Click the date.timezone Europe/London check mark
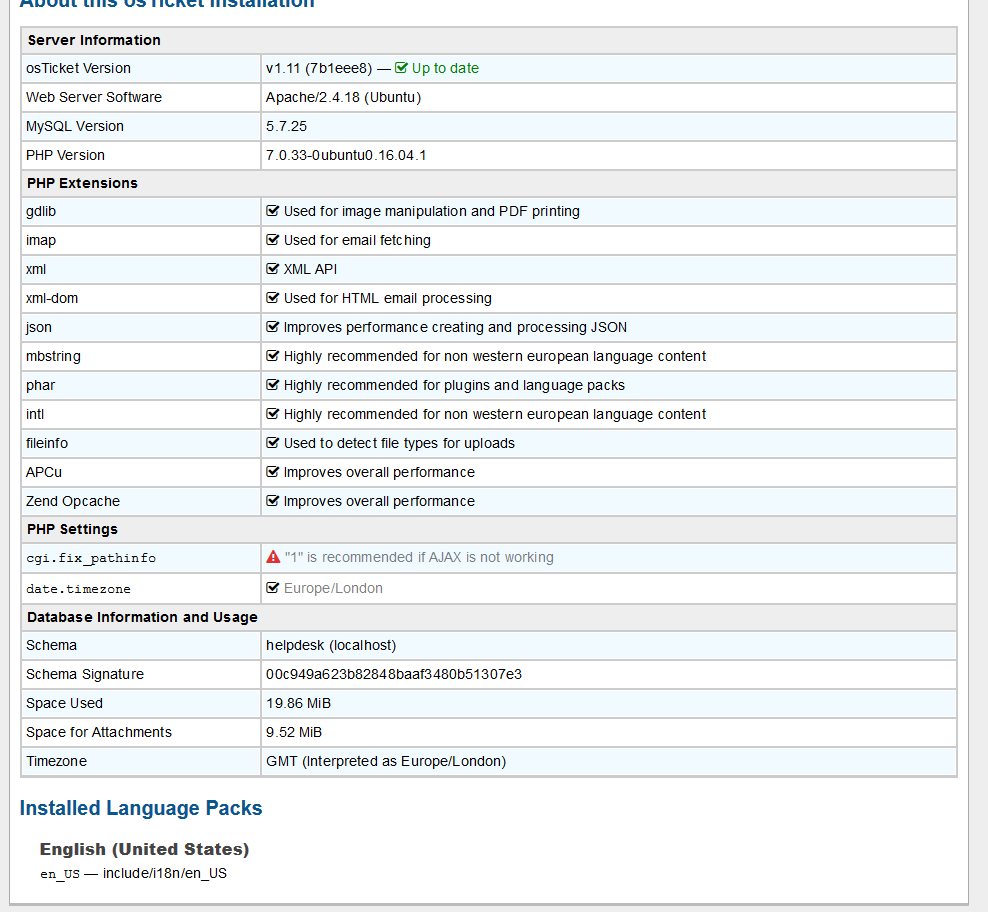 pos(272,588)
